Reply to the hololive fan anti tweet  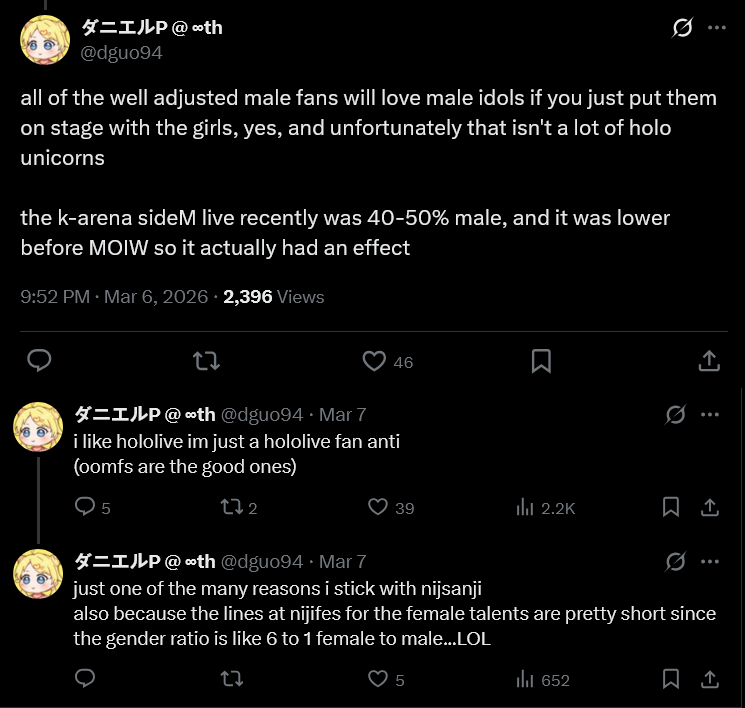(x=86, y=507)
